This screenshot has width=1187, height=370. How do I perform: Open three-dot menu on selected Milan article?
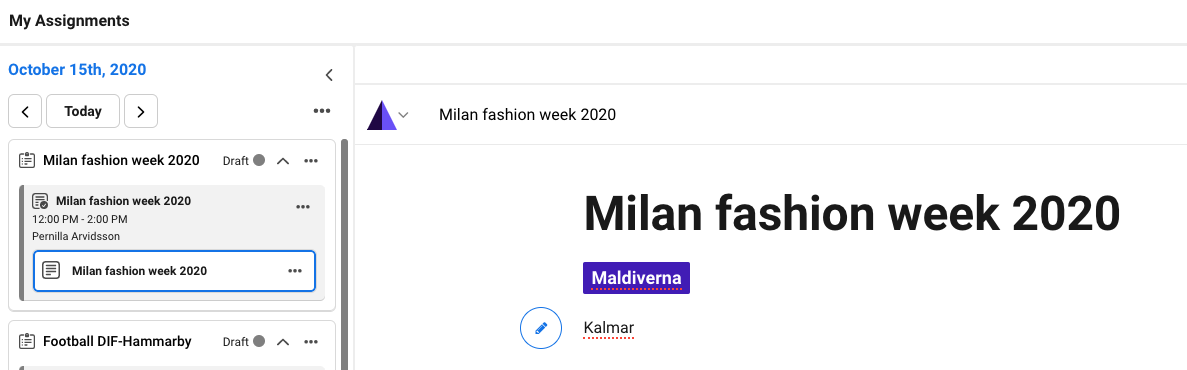pos(294,271)
